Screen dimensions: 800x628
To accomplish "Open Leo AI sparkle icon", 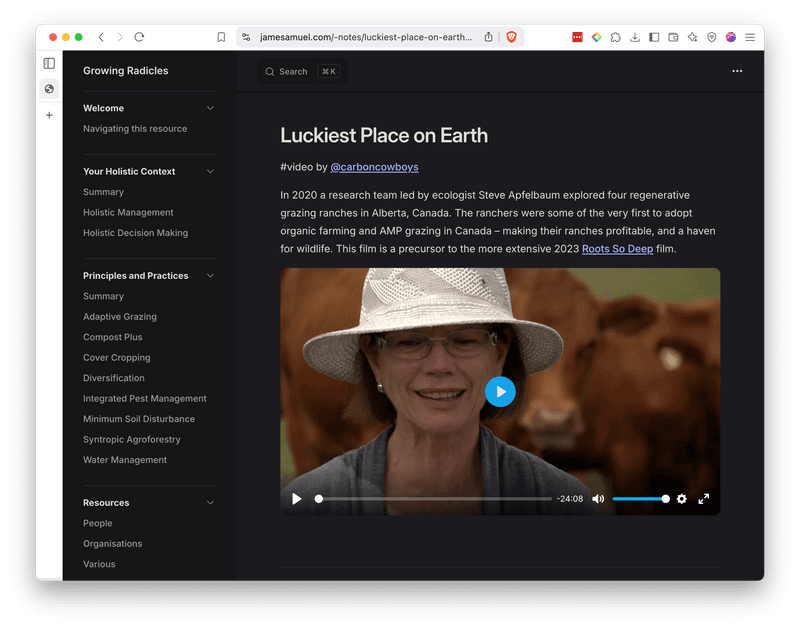I will [x=692, y=37].
